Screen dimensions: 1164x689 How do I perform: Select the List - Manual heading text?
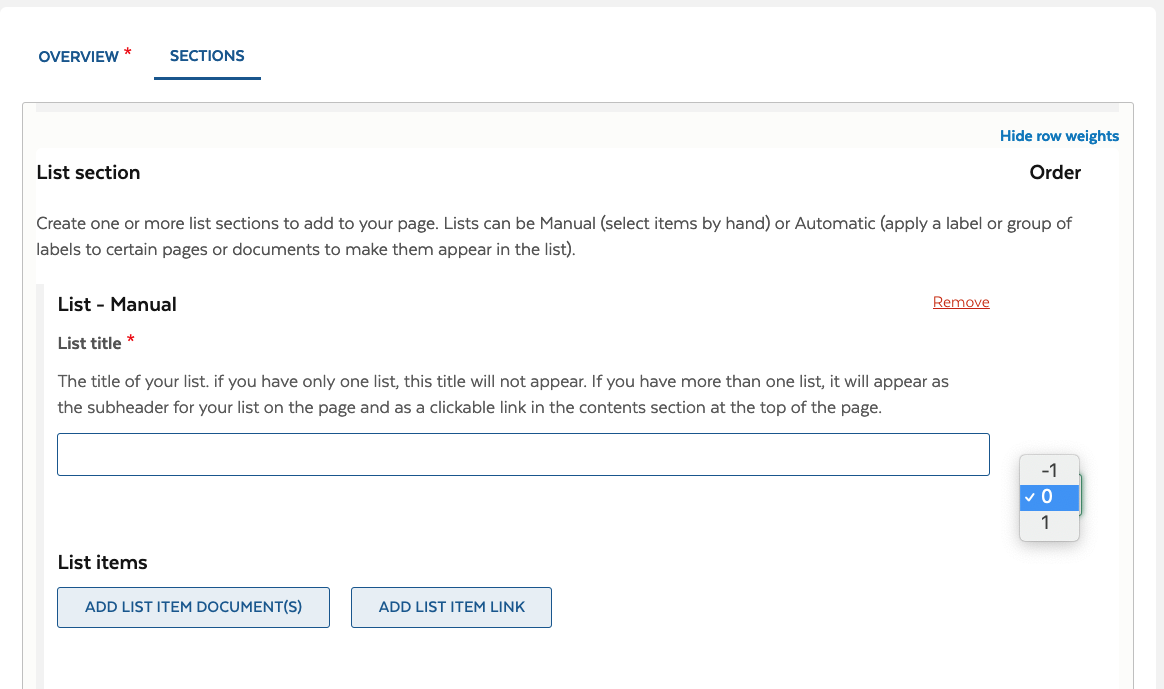(117, 304)
